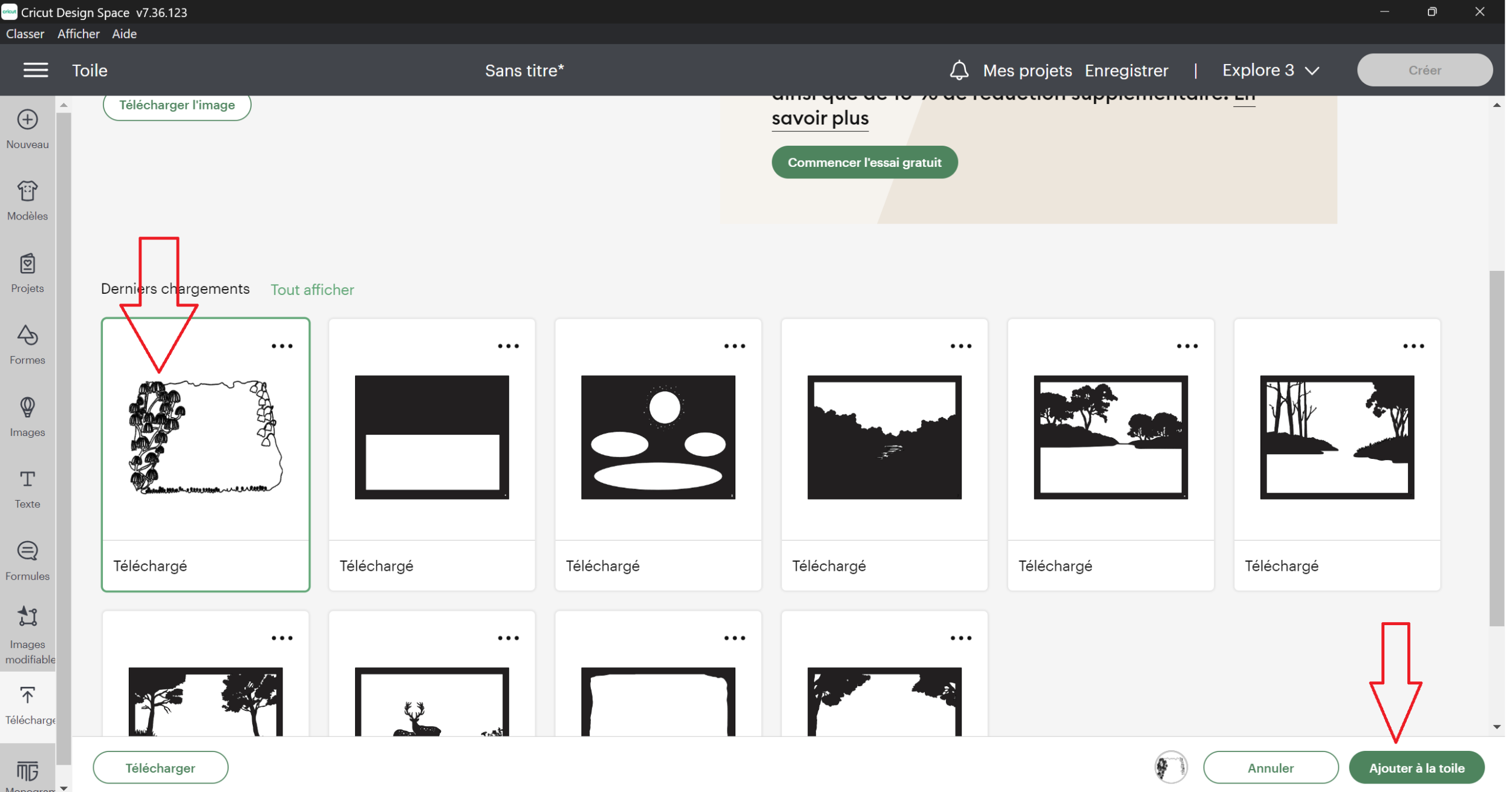Open options for the wavy empty frame upload
The width and height of the screenshot is (1512, 792).
tap(734, 638)
